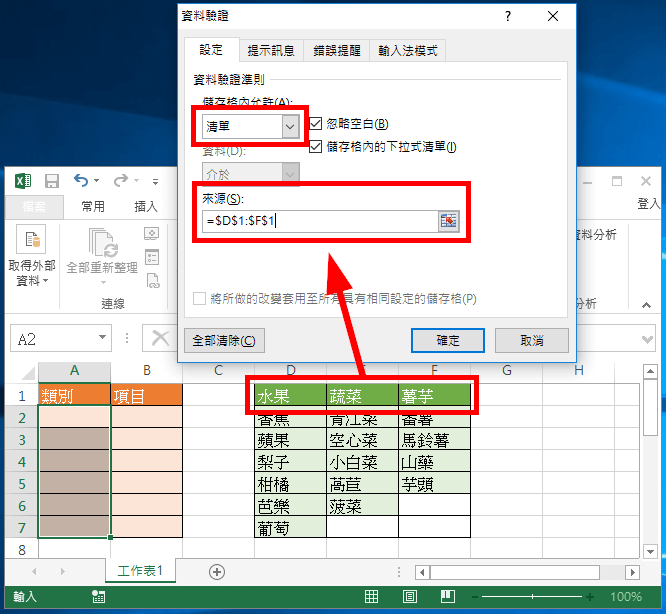Image resolution: width=666 pixels, height=614 pixels.
Task: Select Normal view icon in status bar
Action: pos(371,597)
